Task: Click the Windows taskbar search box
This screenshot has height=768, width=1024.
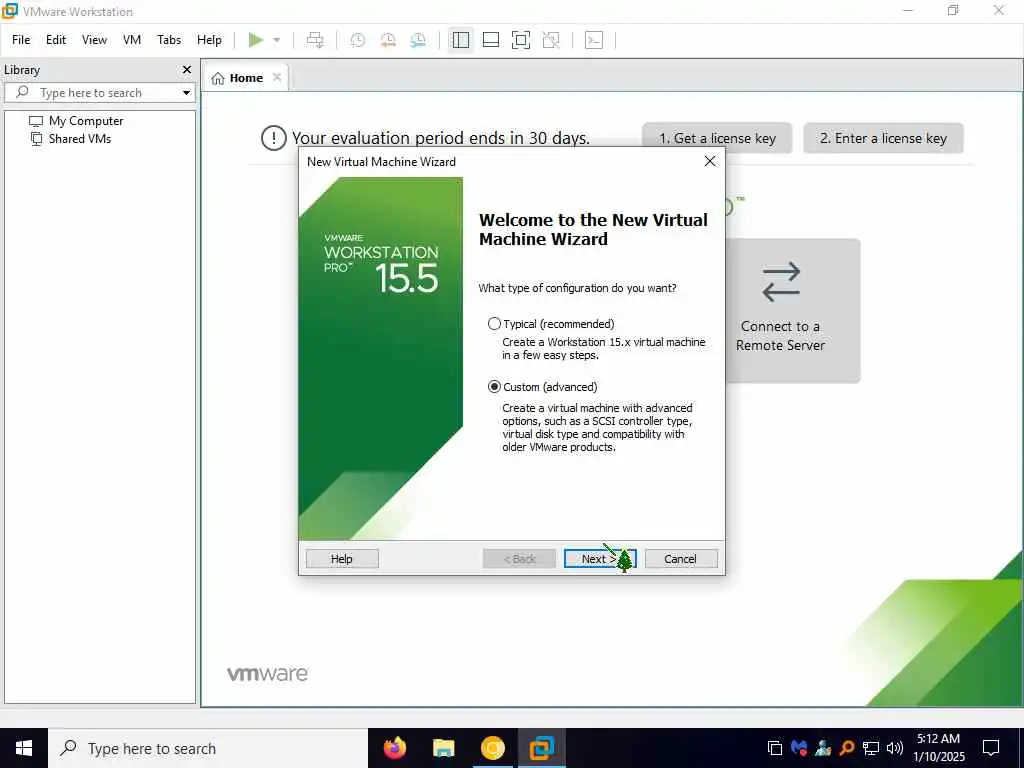Action: 208,748
